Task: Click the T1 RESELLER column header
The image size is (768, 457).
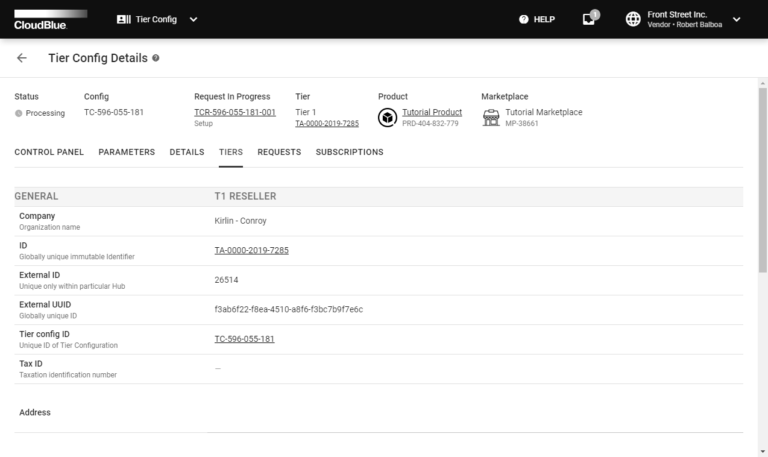Action: 245,196
